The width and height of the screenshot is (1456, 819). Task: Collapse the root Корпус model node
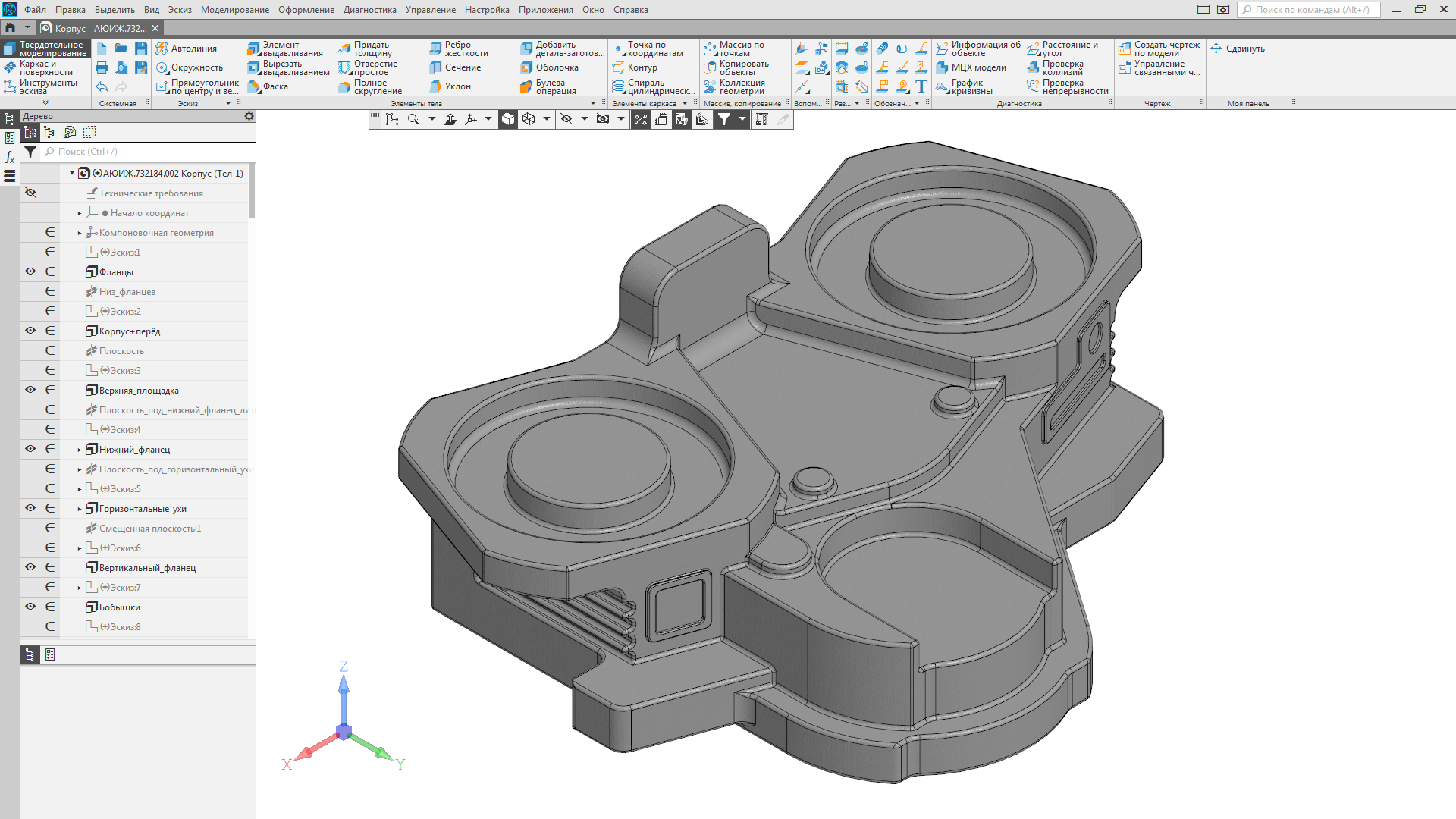72,174
